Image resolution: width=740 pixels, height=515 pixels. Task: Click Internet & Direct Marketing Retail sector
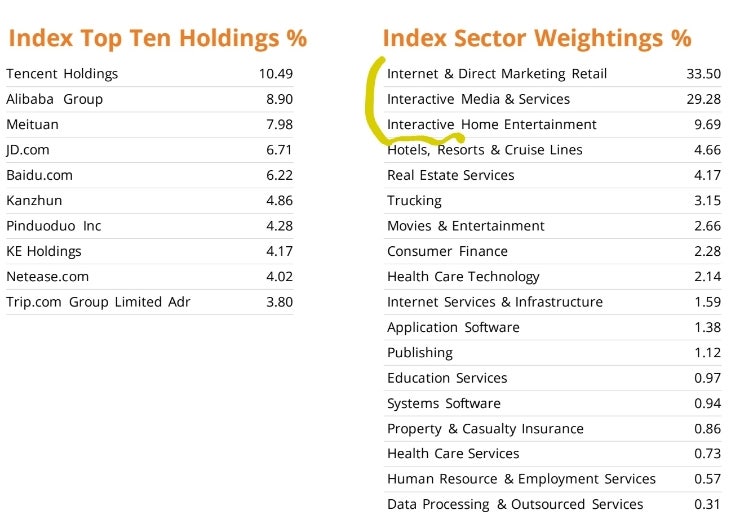(x=497, y=74)
